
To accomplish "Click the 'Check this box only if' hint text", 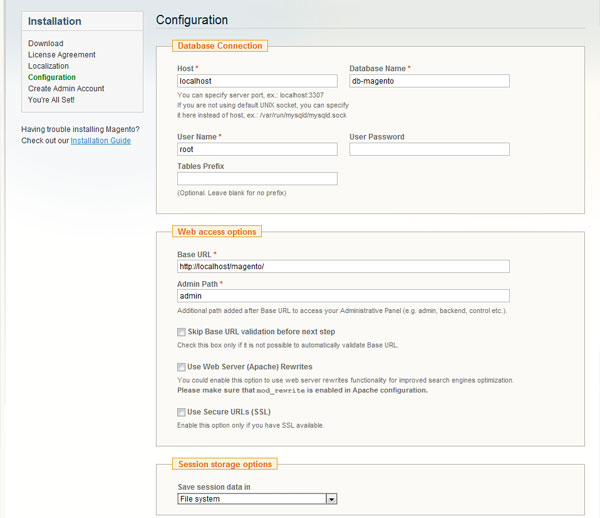I will pyautogui.click(x=288, y=345).
